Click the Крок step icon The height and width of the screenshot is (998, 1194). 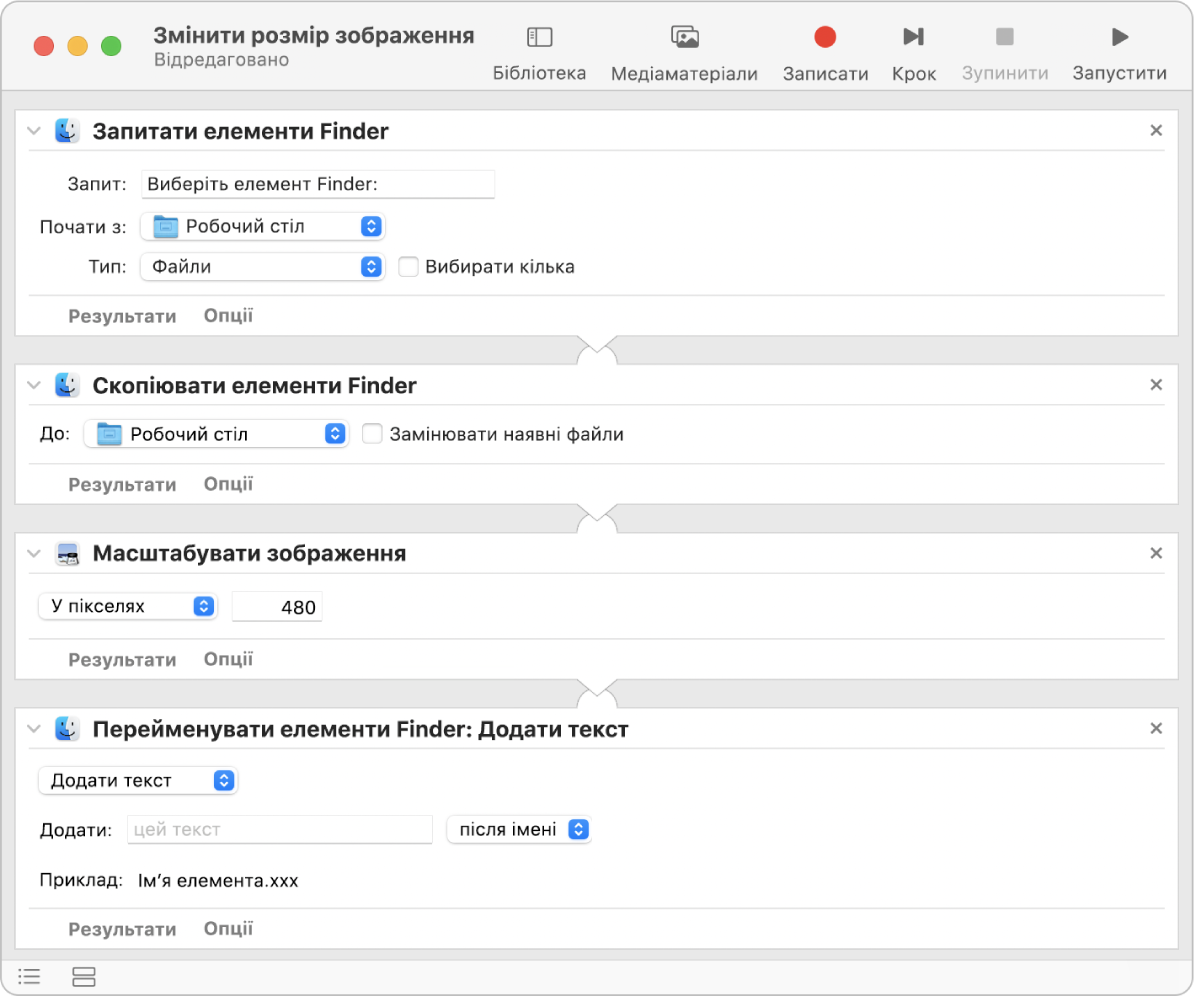pyautogui.click(x=913, y=38)
